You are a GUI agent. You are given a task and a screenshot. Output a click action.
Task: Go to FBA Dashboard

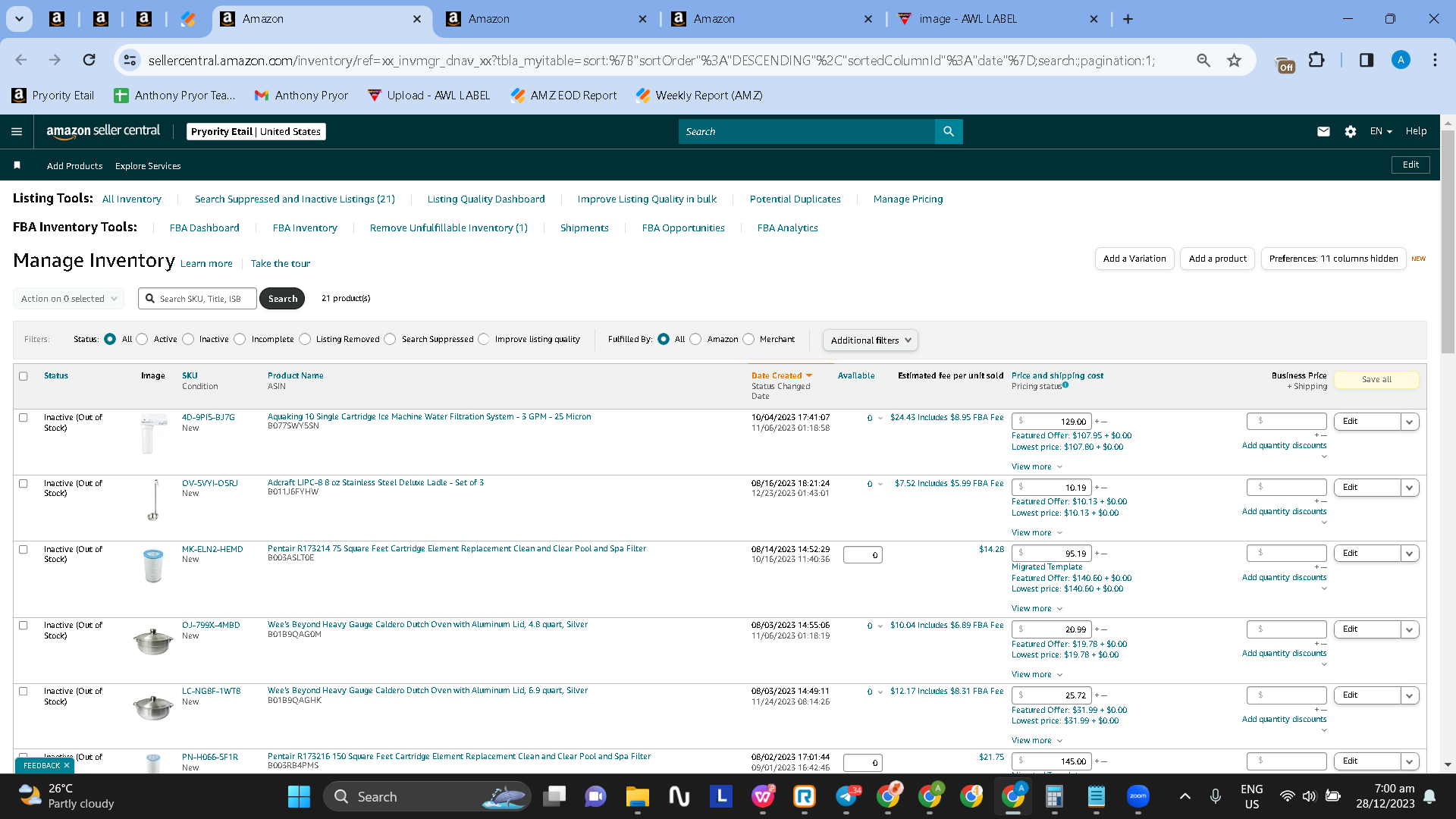(205, 228)
